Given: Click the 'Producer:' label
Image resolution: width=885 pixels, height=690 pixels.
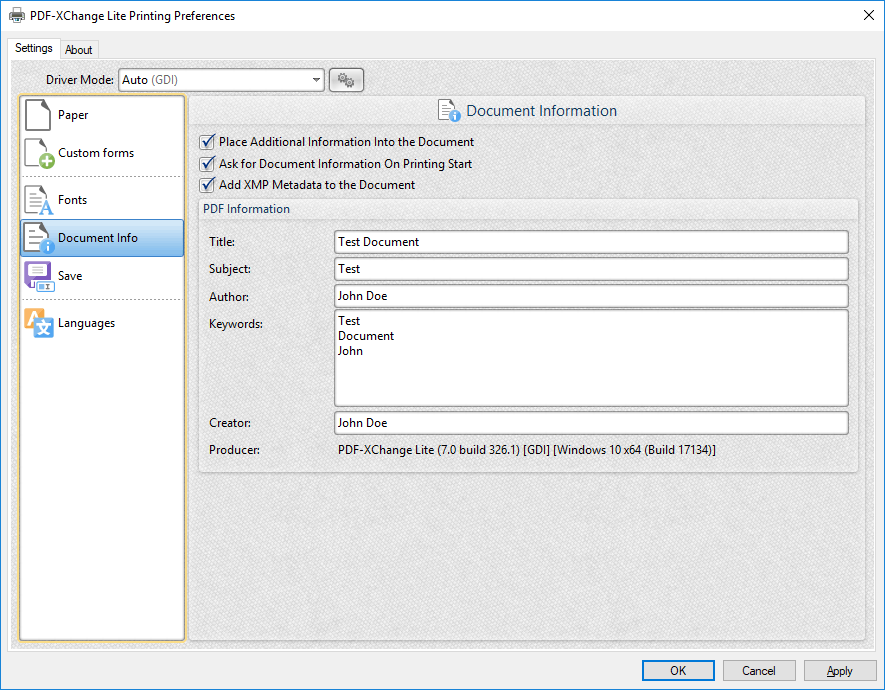Looking at the screenshot, I should (x=234, y=450).
